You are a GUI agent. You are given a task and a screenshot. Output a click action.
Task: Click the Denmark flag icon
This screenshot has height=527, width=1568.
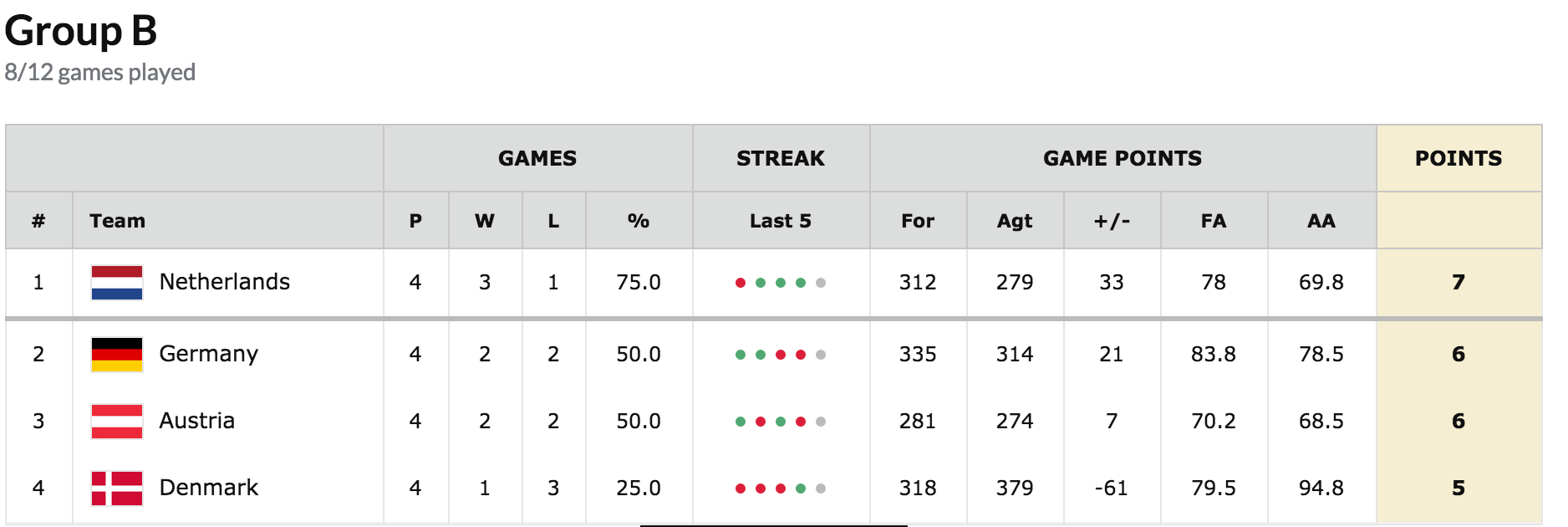[x=117, y=489]
